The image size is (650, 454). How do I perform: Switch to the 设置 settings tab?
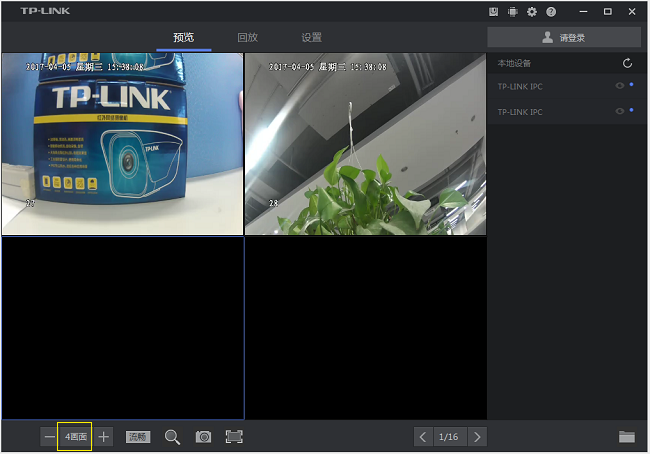click(x=311, y=37)
